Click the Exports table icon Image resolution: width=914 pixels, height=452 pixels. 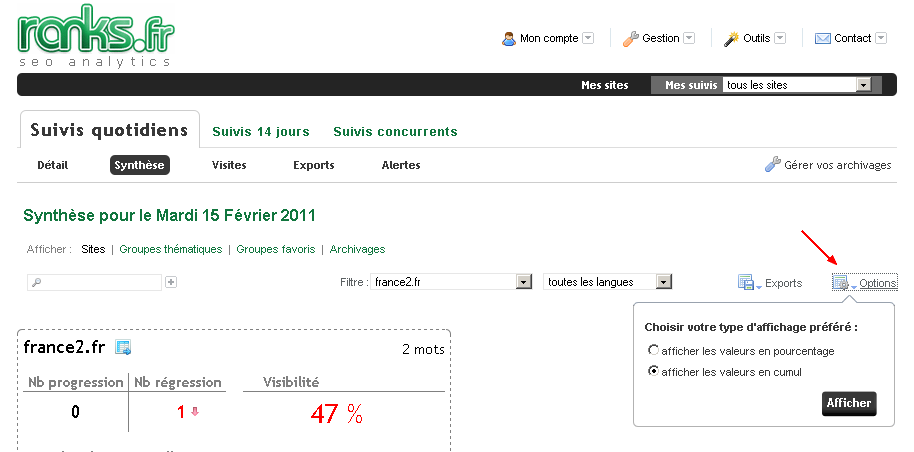(x=746, y=282)
